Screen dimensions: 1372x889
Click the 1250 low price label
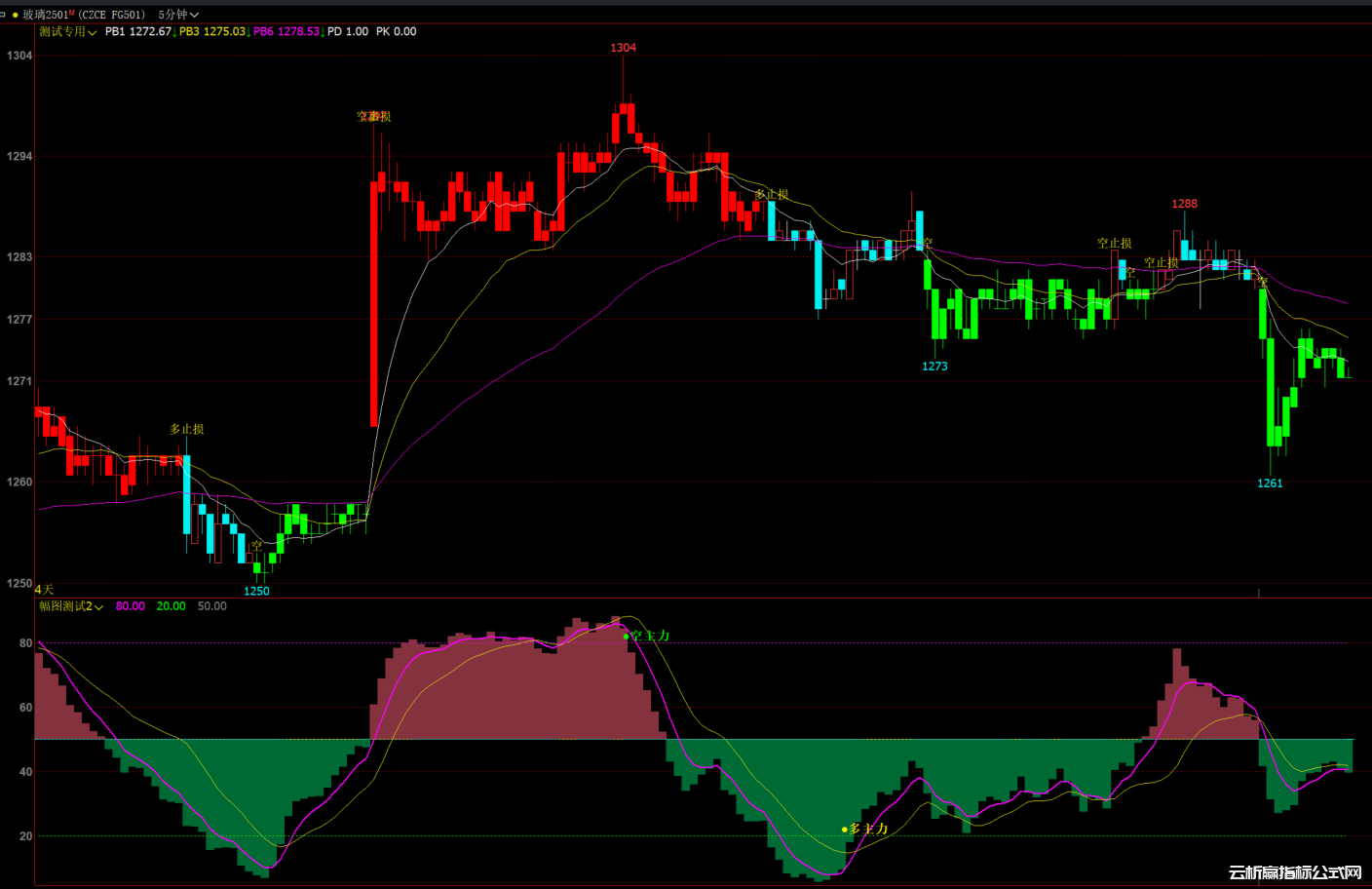click(256, 591)
